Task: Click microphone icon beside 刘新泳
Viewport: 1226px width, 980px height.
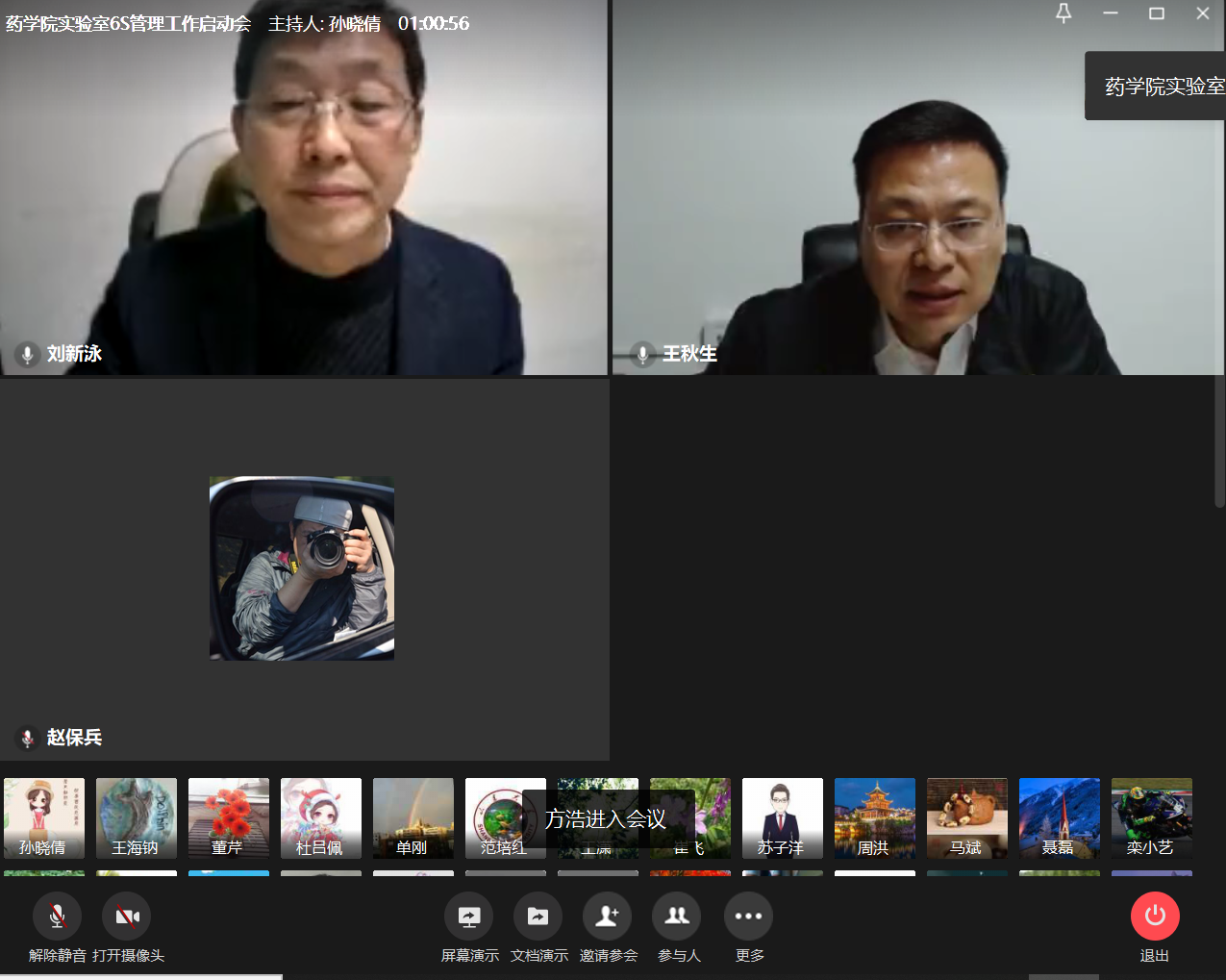Action: tap(28, 354)
